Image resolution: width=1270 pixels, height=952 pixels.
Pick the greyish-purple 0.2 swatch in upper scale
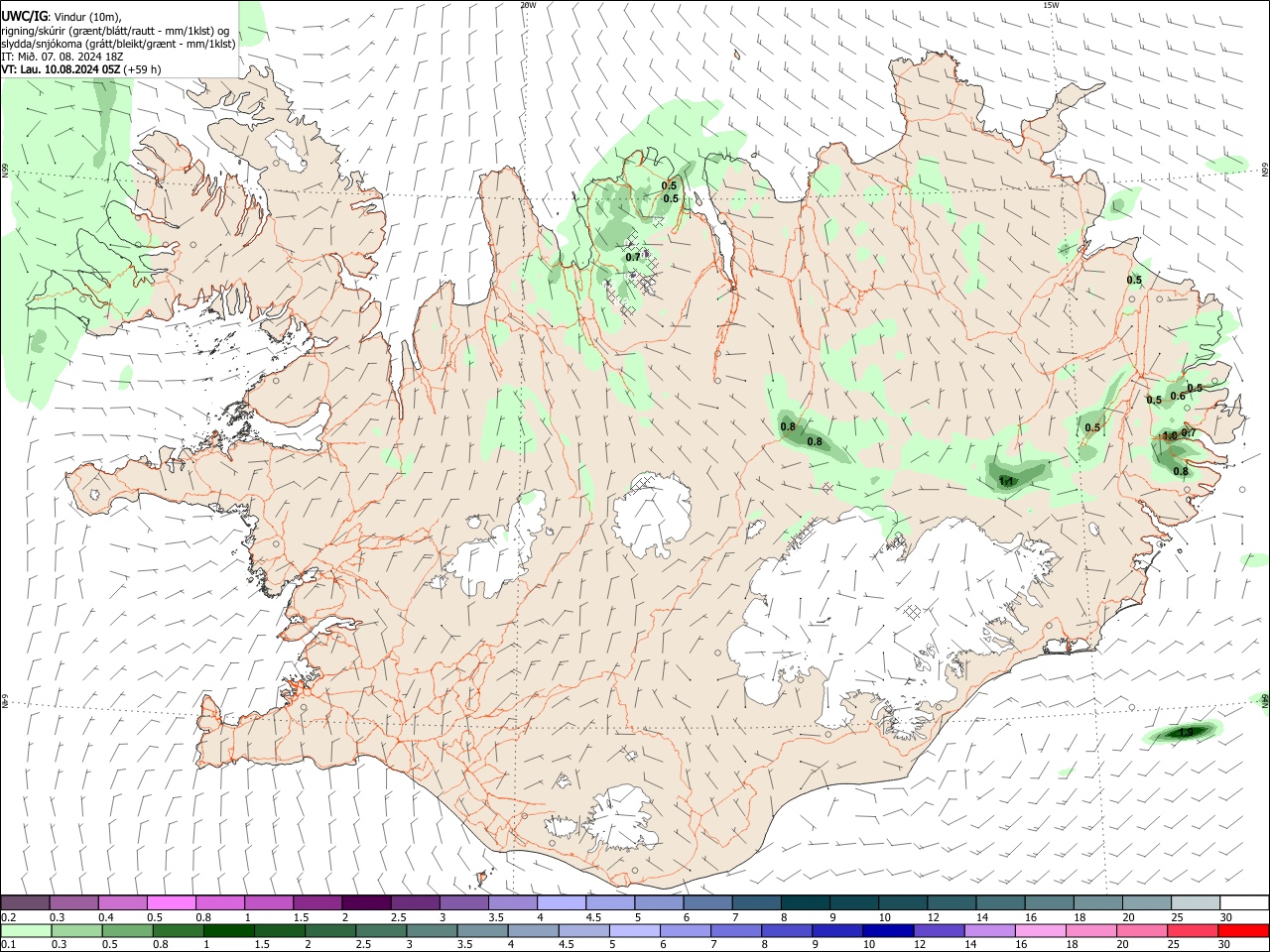[x=25, y=902]
